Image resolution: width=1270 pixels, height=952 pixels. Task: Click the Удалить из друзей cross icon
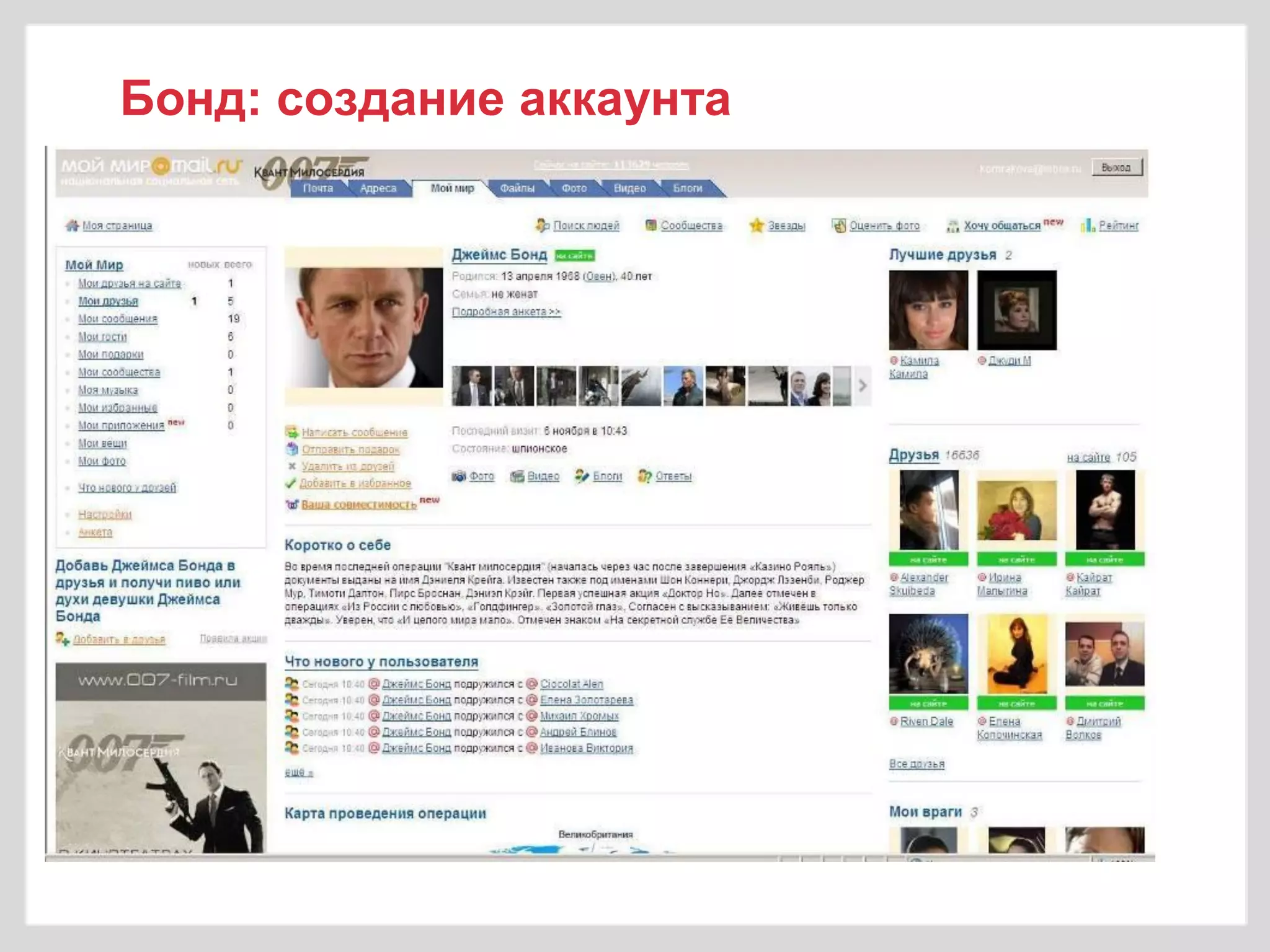pyautogui.click(x=292, y=466)
